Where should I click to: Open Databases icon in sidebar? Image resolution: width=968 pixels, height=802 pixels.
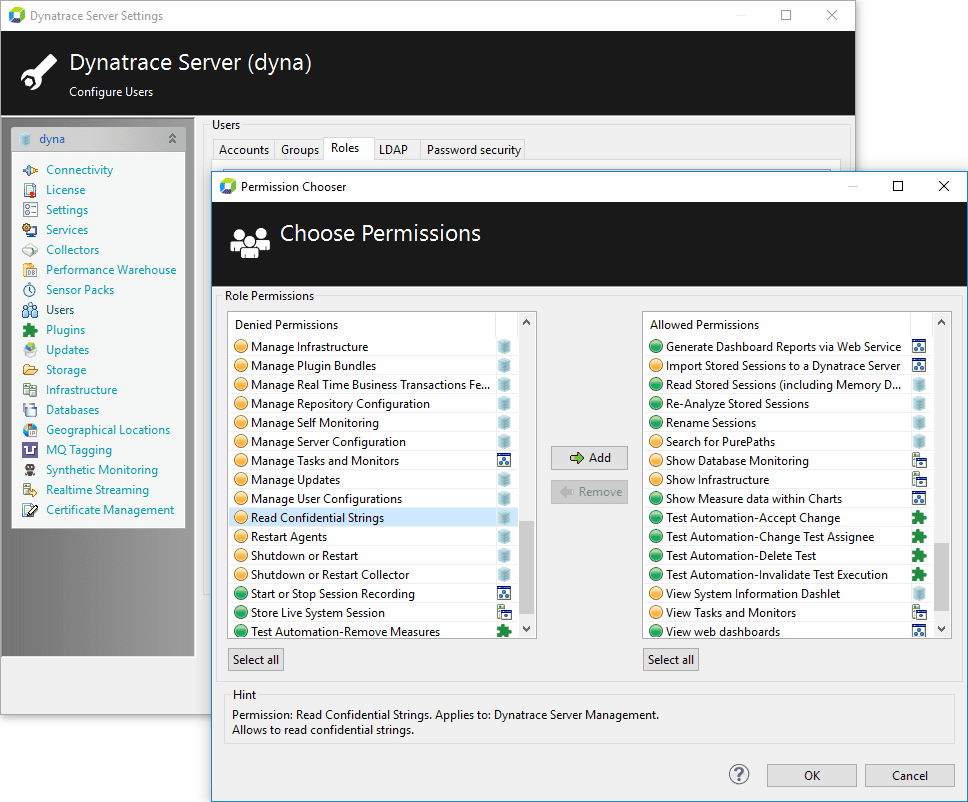point(30,410)
